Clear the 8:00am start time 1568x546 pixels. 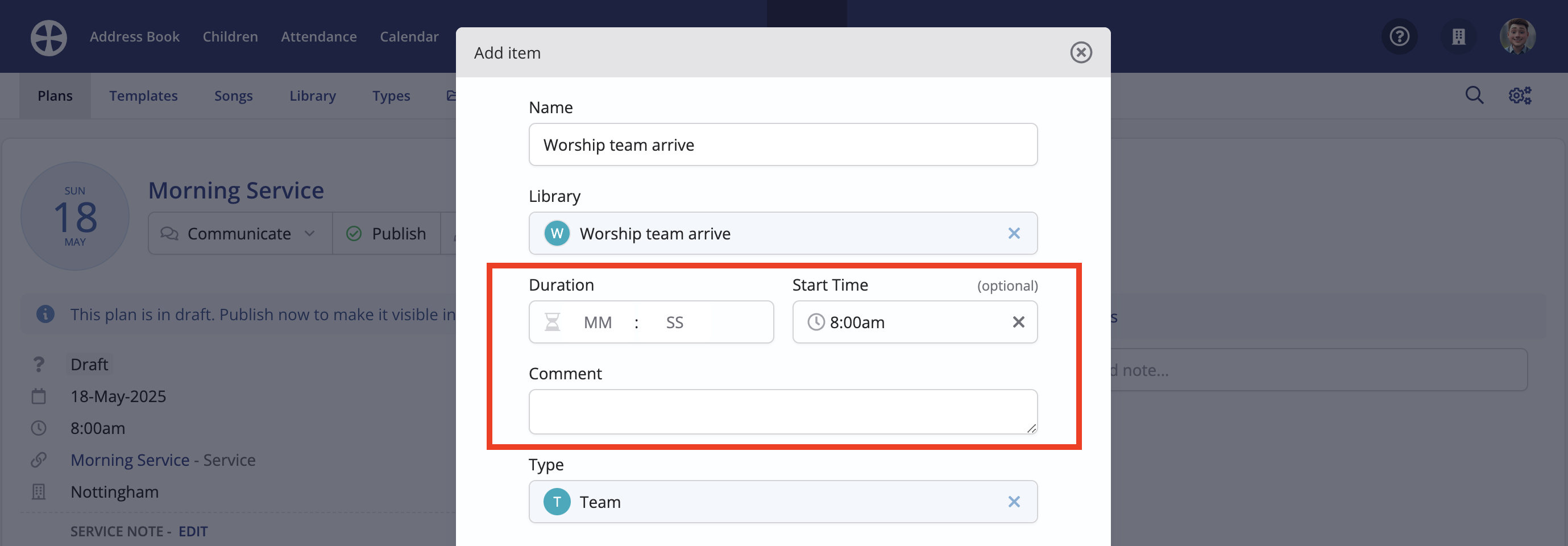[x=1018, y=321]
